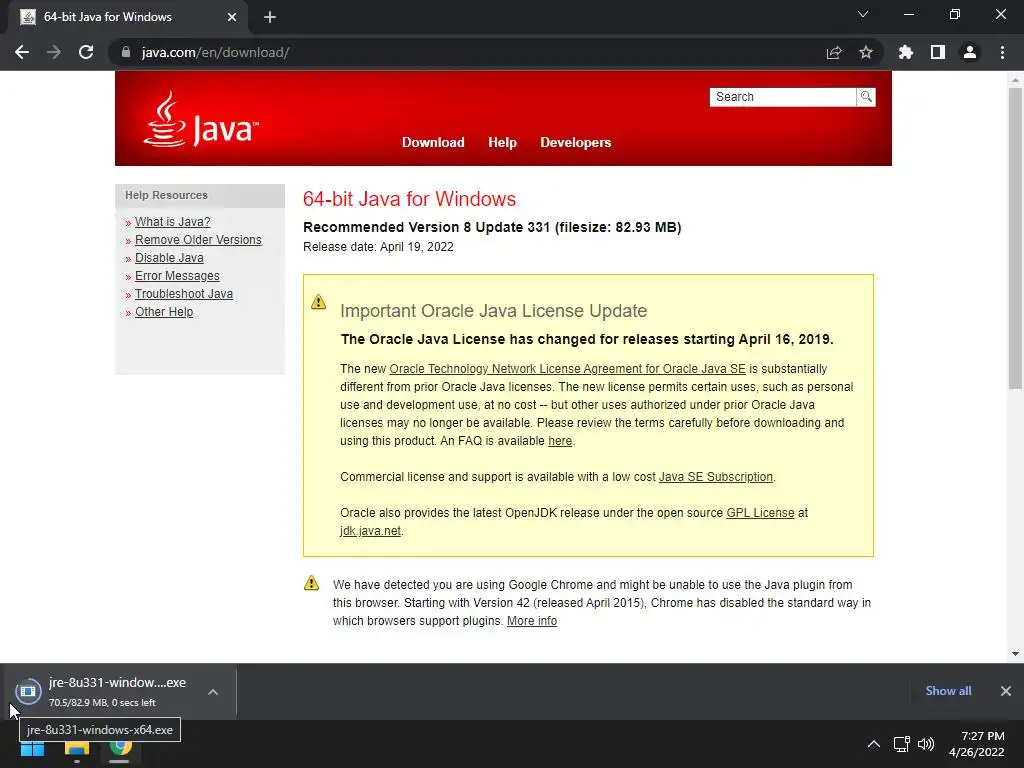The height and width of the screenshot is (768, 1024).
Task: Click the page vertical scrollbar thumb
Action: point(1015,238)
